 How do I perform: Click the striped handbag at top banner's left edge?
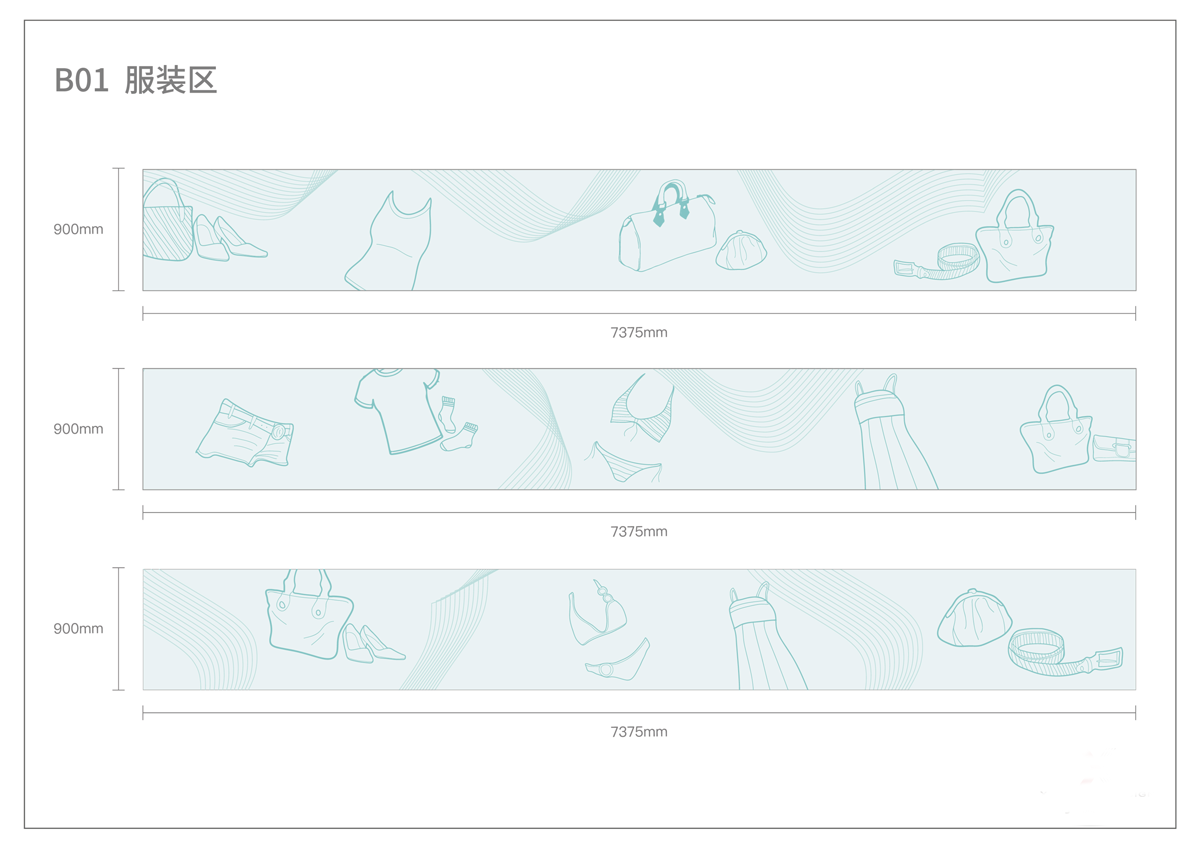tap(167, 220)
